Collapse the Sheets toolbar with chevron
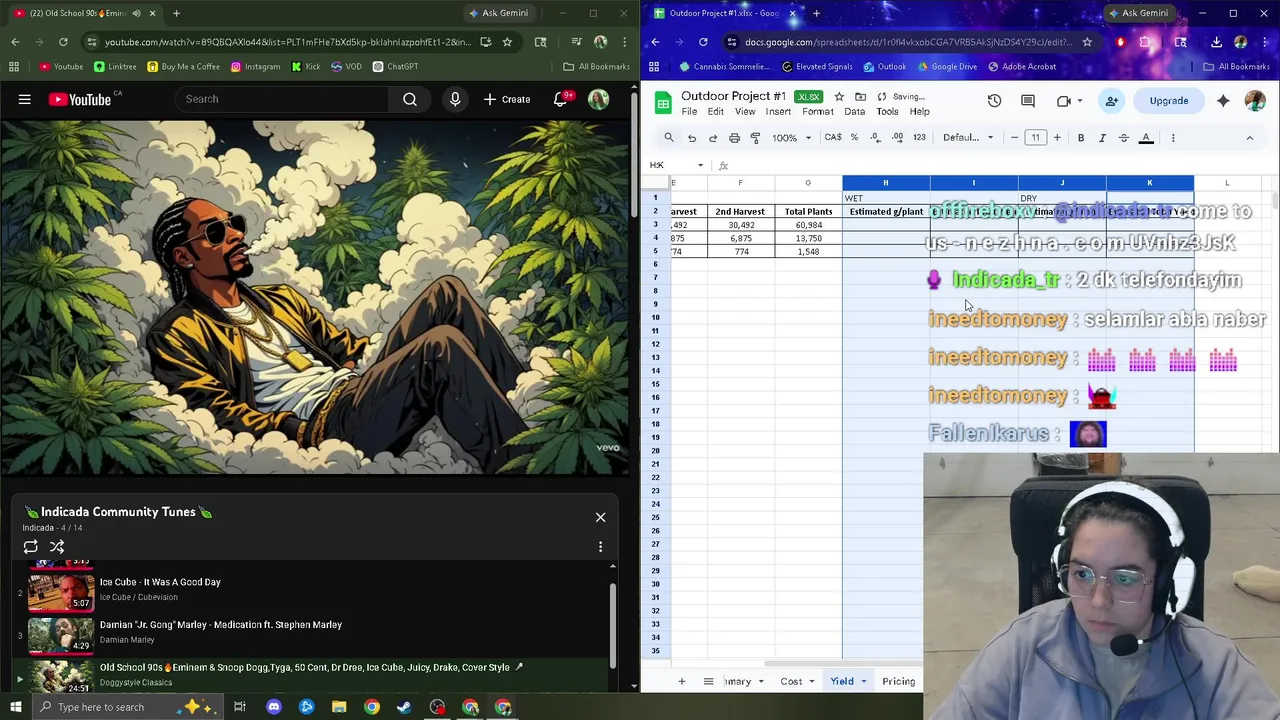This screenshot has height=720, width=1280. pos(1249,138)
